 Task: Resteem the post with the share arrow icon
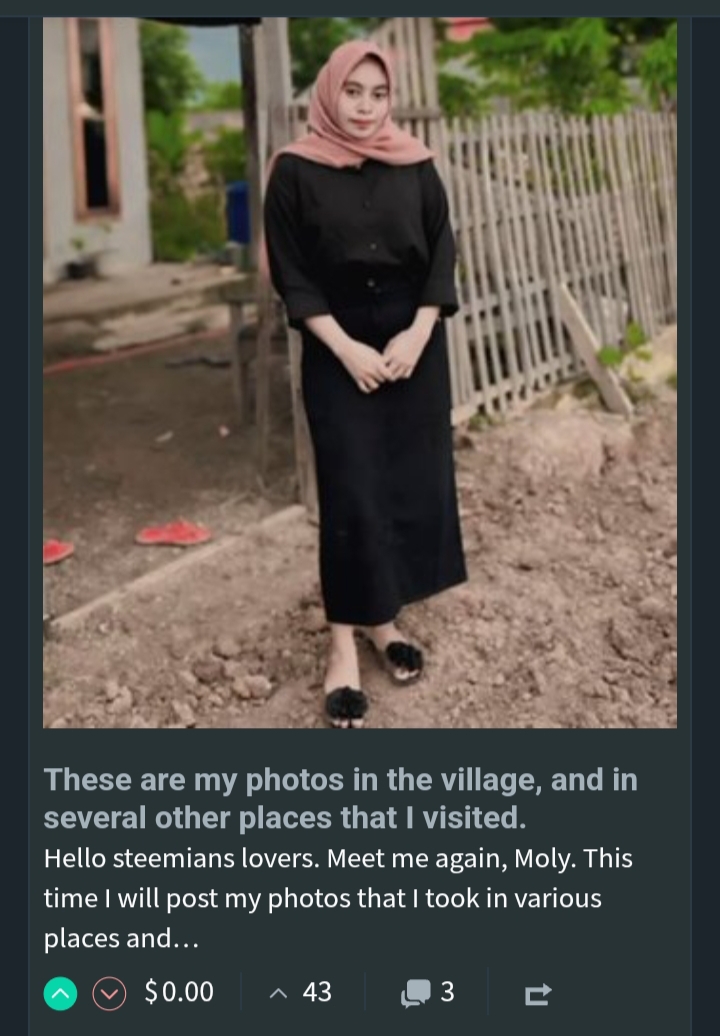[538, 994]
